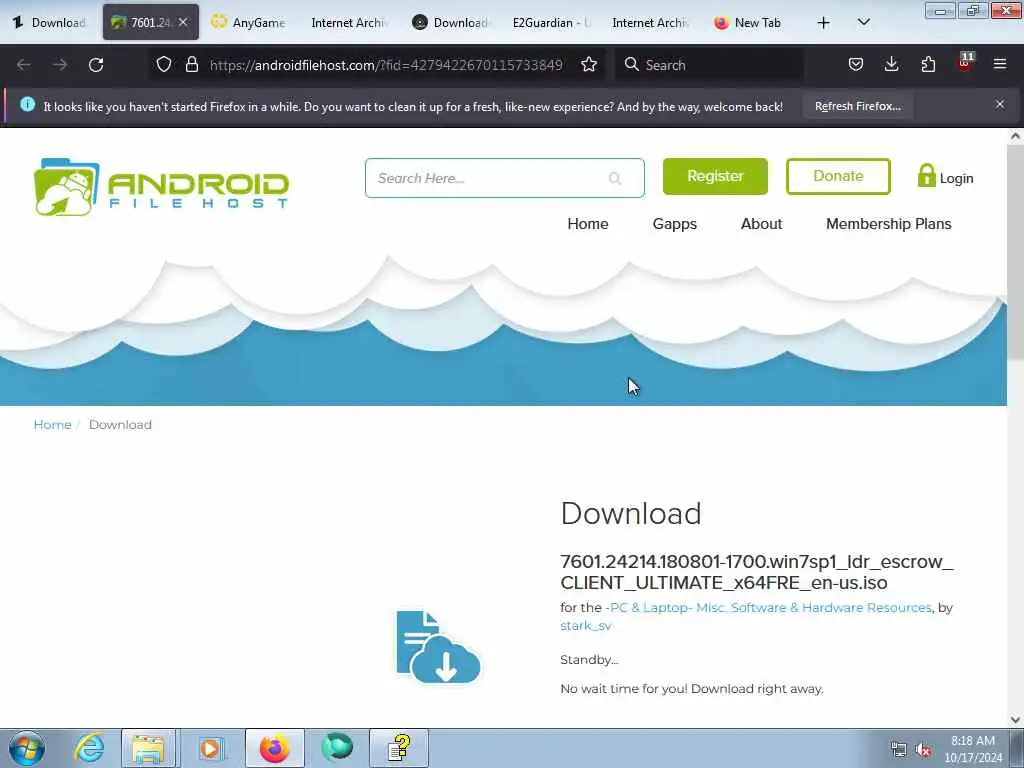1024x768 pixels.
Task: Click the Firefox taskbar icon
Action: pos(274,748)
